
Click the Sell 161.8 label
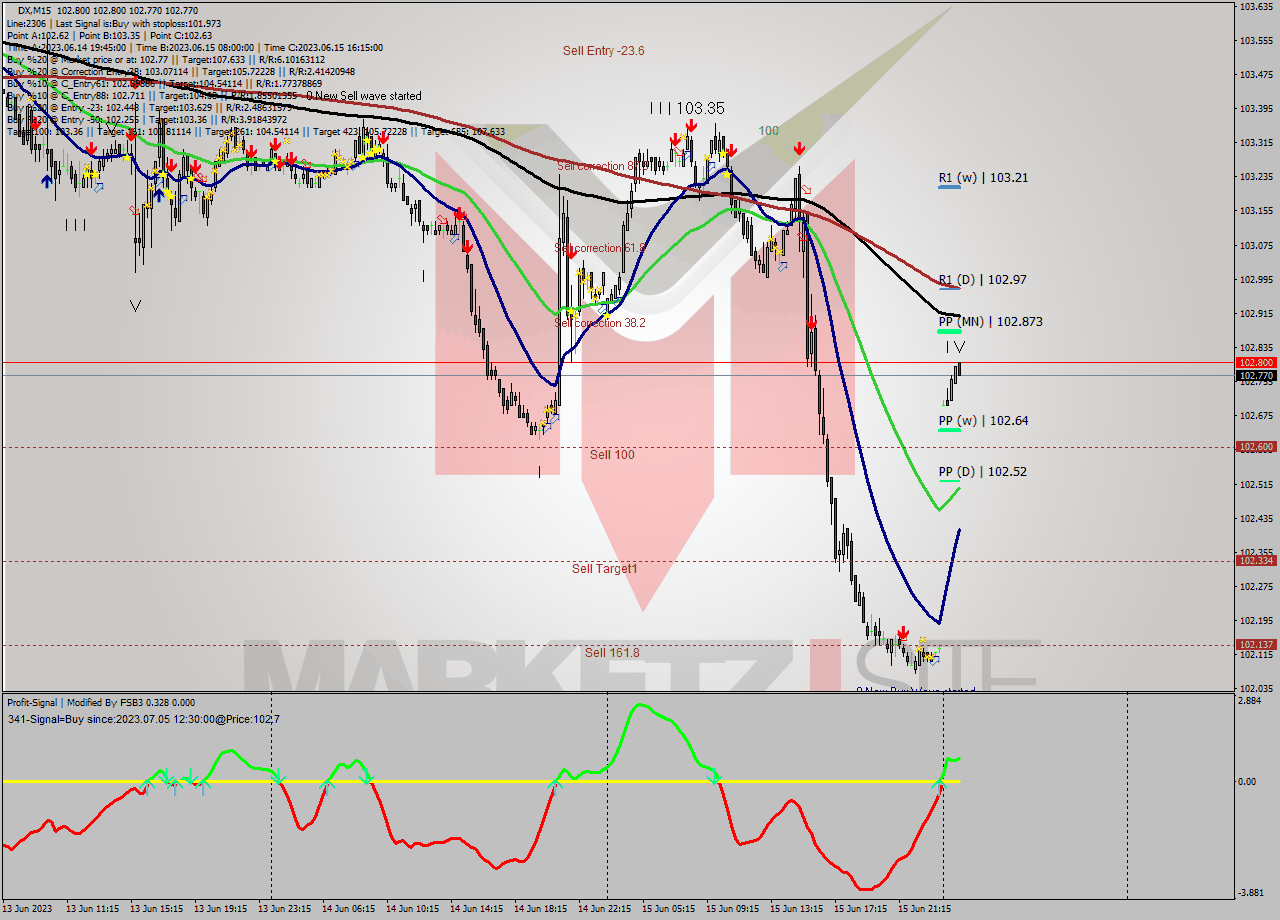(x=612, y=653)
